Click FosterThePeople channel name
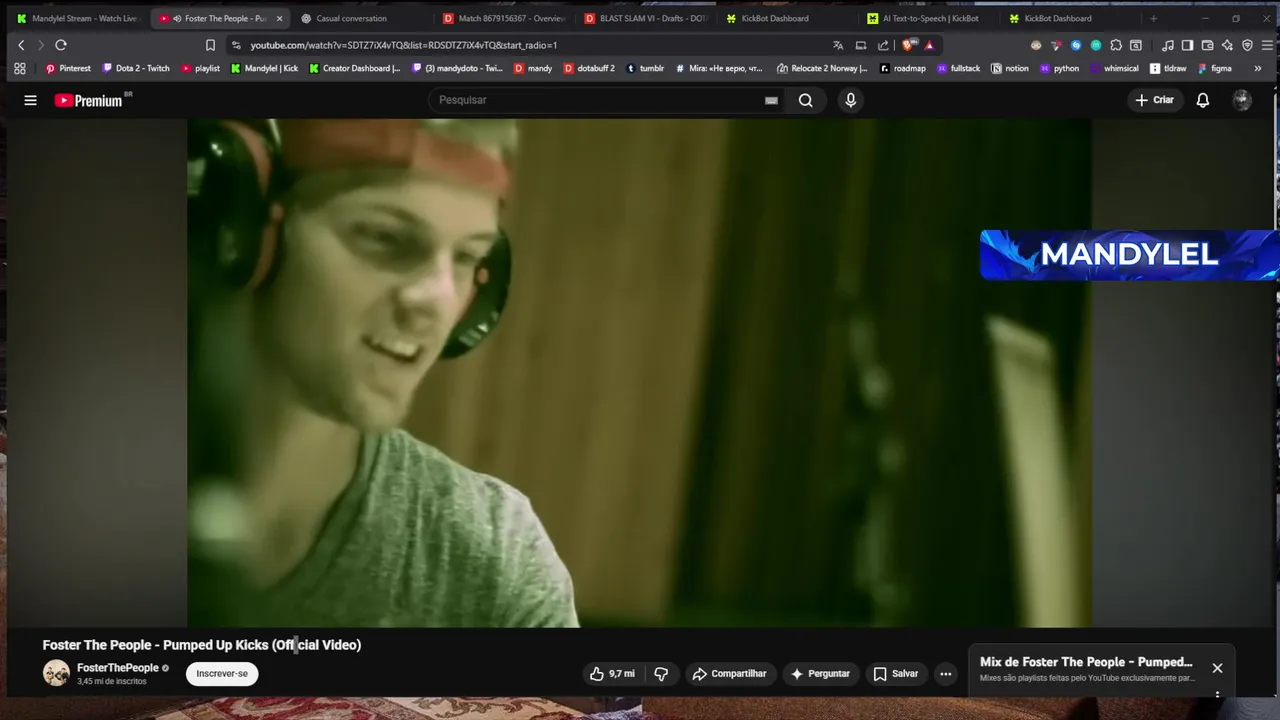 tap(118, 668)
